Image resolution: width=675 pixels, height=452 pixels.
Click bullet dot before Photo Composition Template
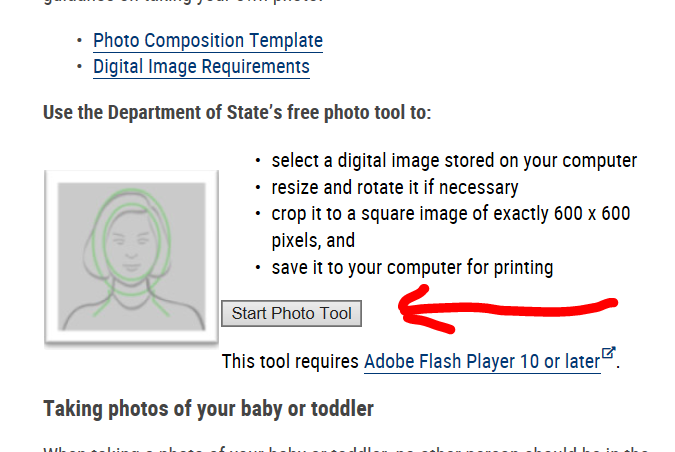(79, 40)
